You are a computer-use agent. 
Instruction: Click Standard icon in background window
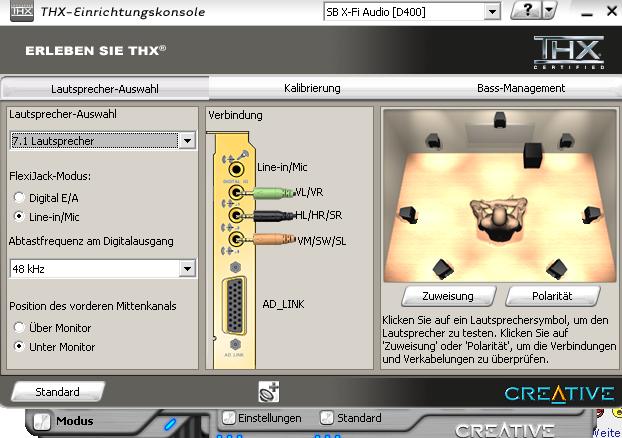click(326, 417)
